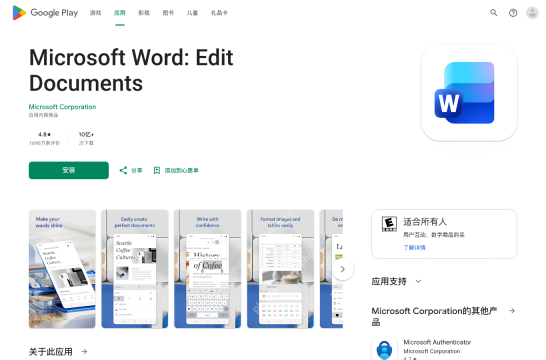This screenshot has width=546, height=360.
Task: Click the 关于此应用 heading
Action: [x=51, y=352]
